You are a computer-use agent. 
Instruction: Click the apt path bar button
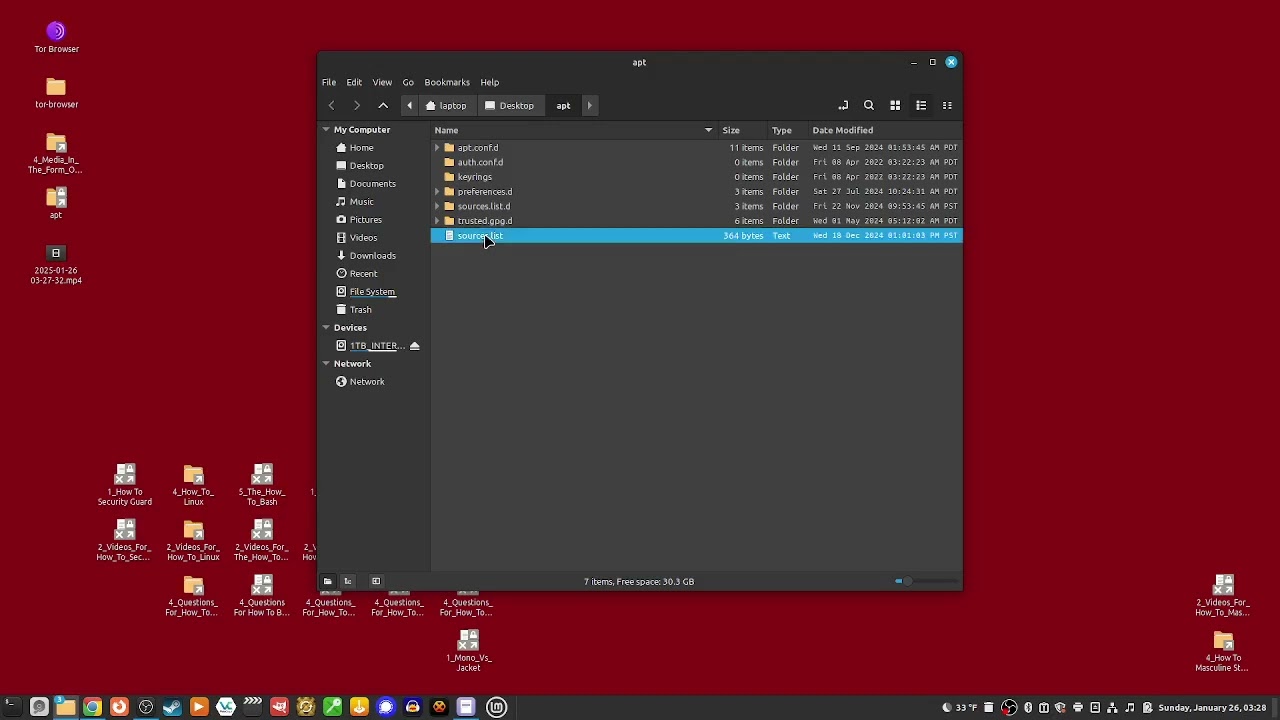(563, 105)
